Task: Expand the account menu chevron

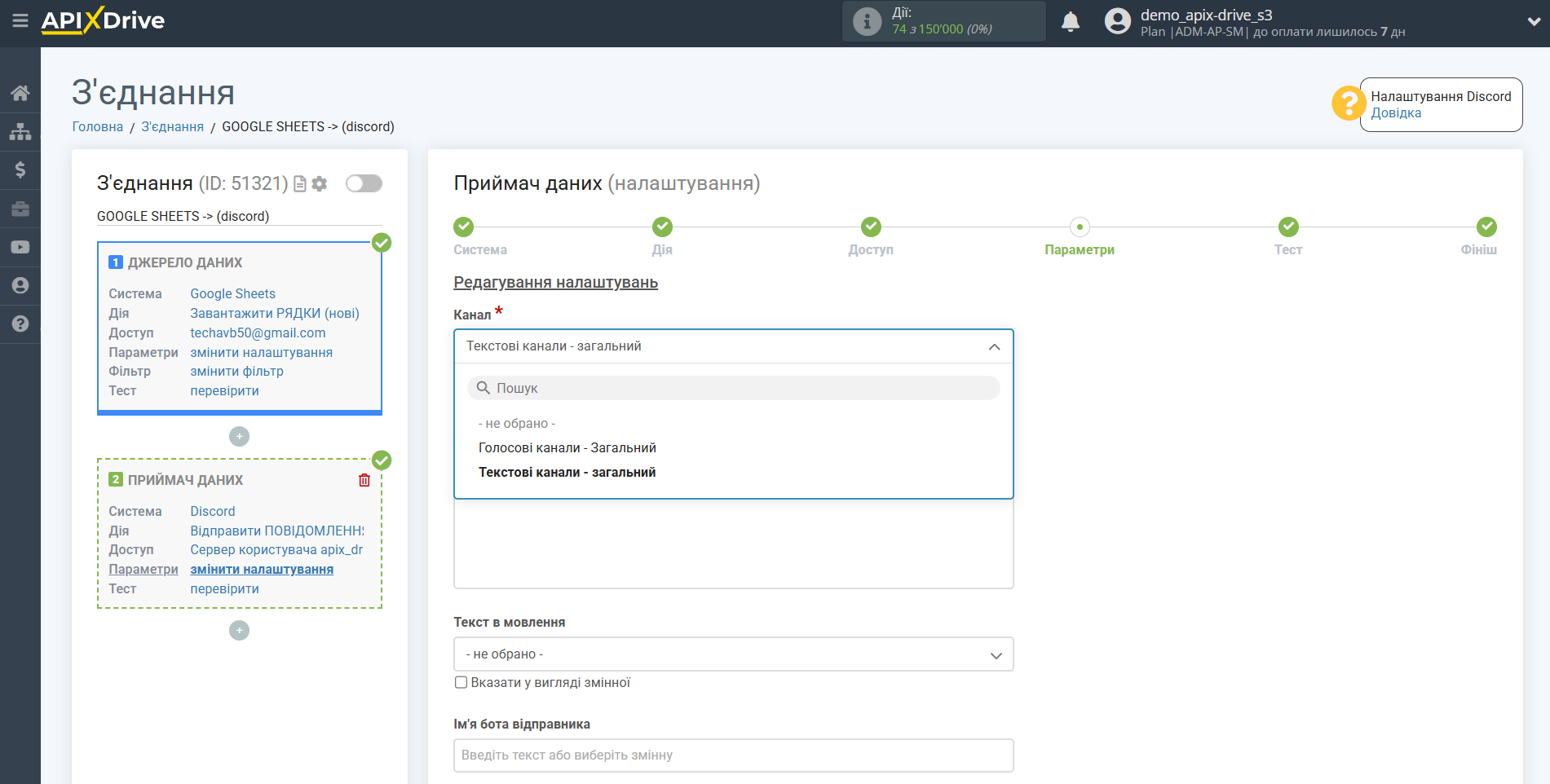Action: point(1534,22)
